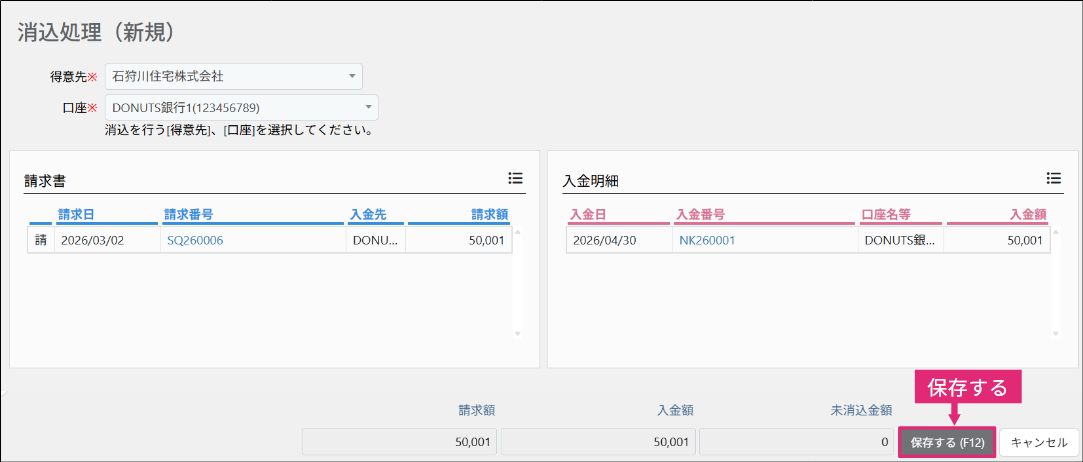
Task: Click the payment amount cell 50,001 in 入金明細
Action: [997, 240]
